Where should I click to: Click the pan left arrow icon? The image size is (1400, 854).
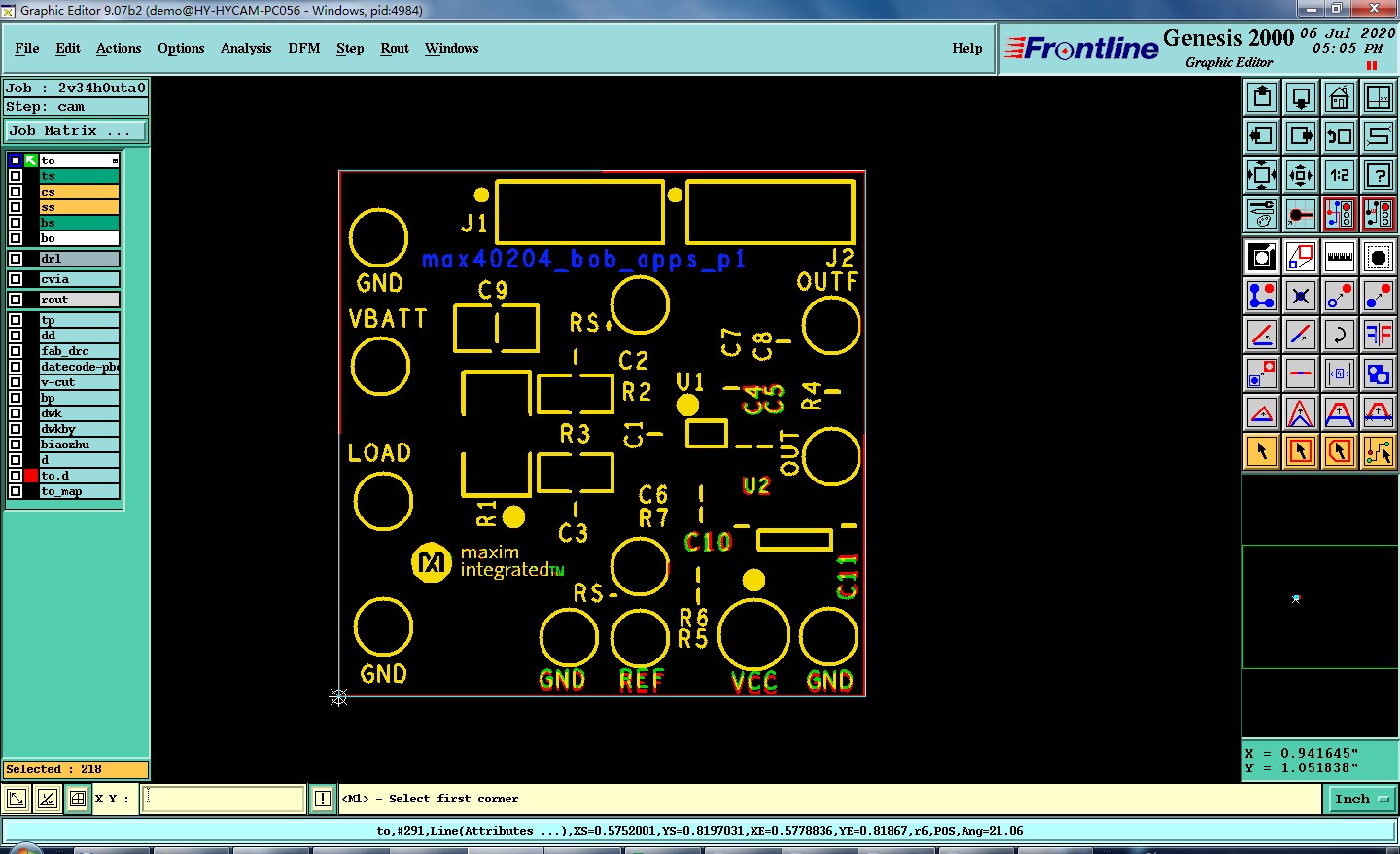pyautogui.click(x=1262, y=136)
